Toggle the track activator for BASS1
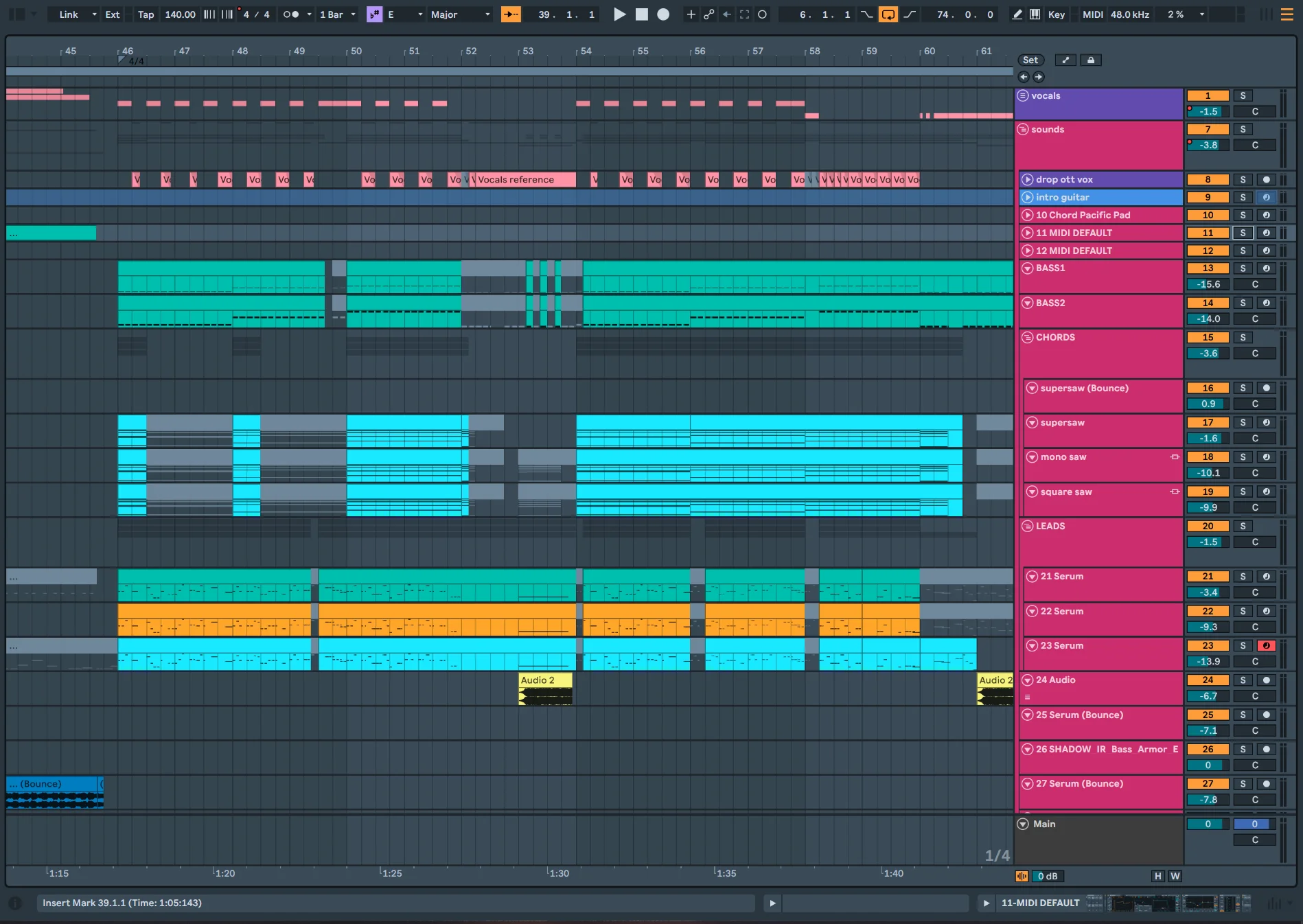Image resolution: width=1303 pixels, height=924 pixels. [1208, 268]
